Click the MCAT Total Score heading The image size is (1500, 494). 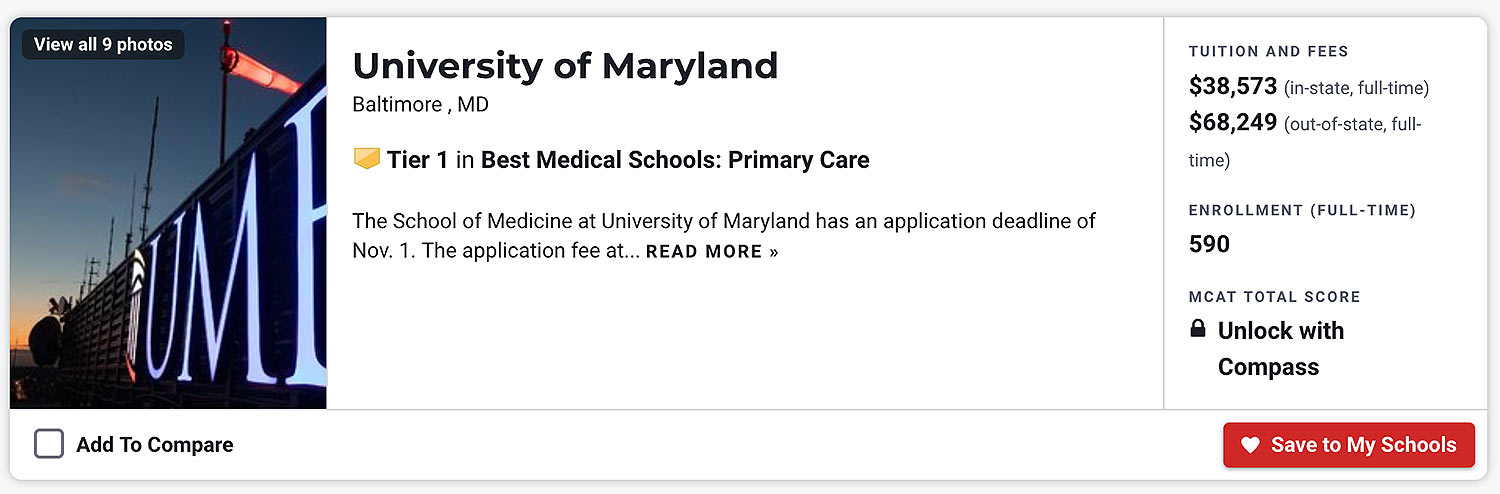tap(1274, 297)
